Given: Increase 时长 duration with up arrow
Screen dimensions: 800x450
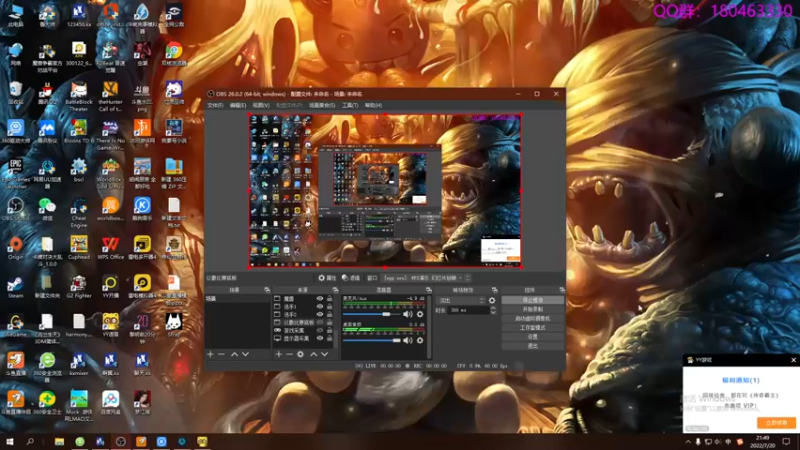Looking at the screenshot, I should tap(493, 308).
